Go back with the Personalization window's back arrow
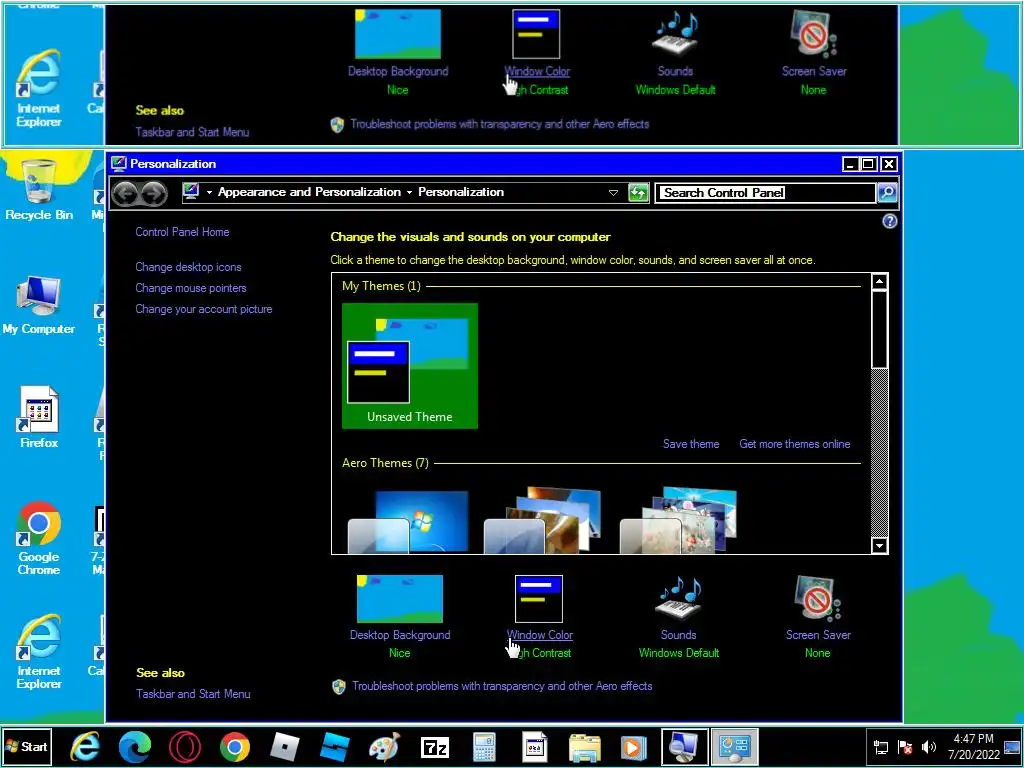This screenshot has width=1024, height=768. tap(125, 193)
